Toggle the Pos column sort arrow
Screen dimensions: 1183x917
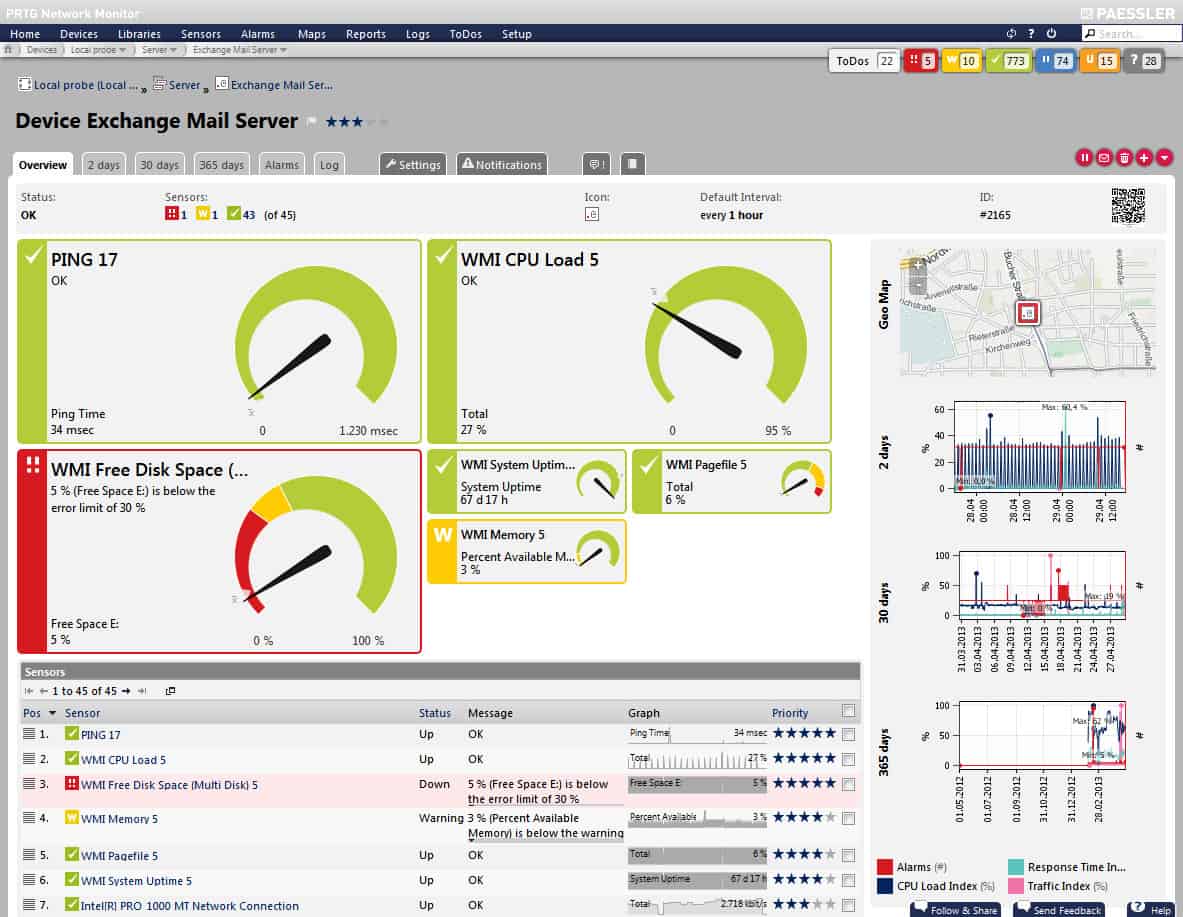[x=52, y=712]
